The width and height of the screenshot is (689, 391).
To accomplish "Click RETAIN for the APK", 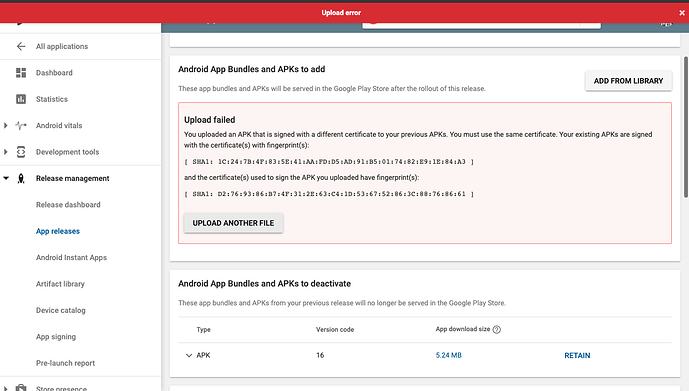I will [x=577, y=355].
